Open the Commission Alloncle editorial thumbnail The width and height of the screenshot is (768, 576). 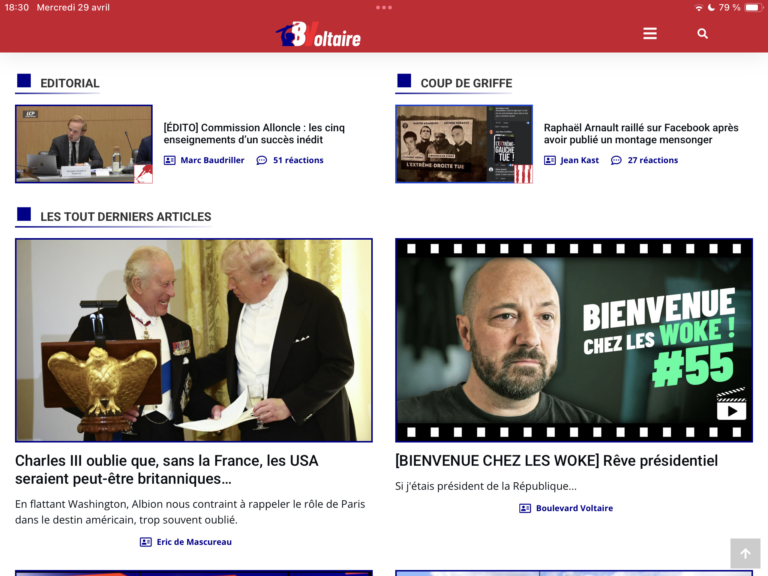coord(84,144)
